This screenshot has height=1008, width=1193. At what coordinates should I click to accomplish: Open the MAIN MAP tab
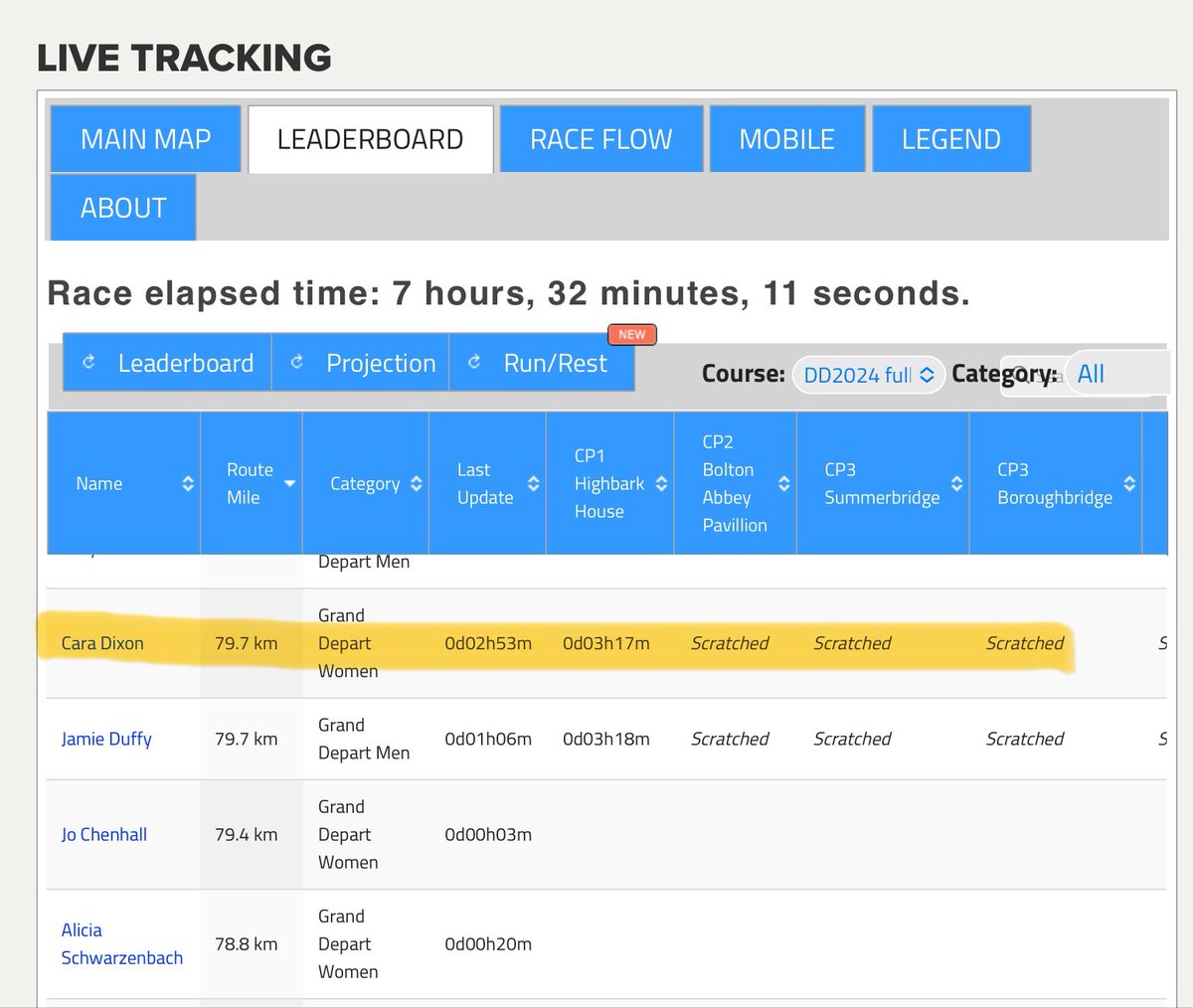point(146,139)
